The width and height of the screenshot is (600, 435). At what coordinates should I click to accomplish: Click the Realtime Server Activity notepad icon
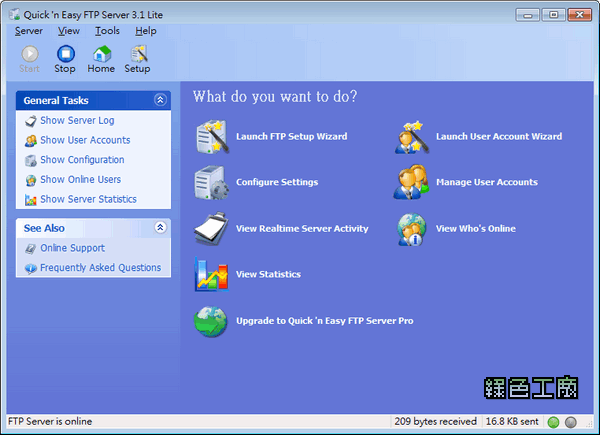pos(212,228)
